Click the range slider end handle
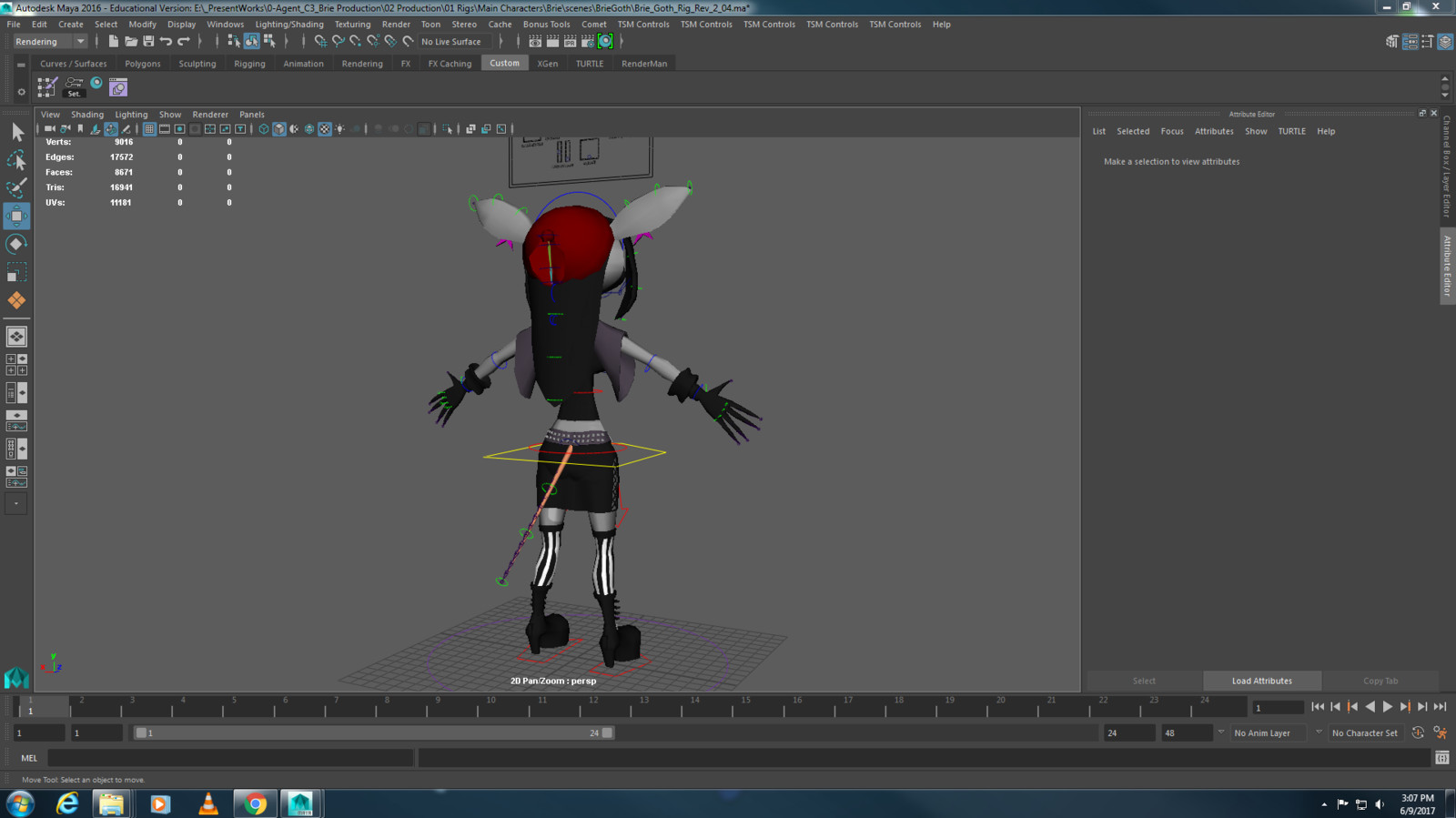 click(x=607, y=732)
